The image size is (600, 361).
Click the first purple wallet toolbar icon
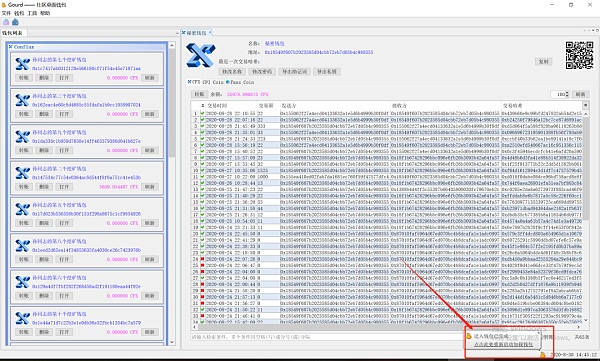6,22
